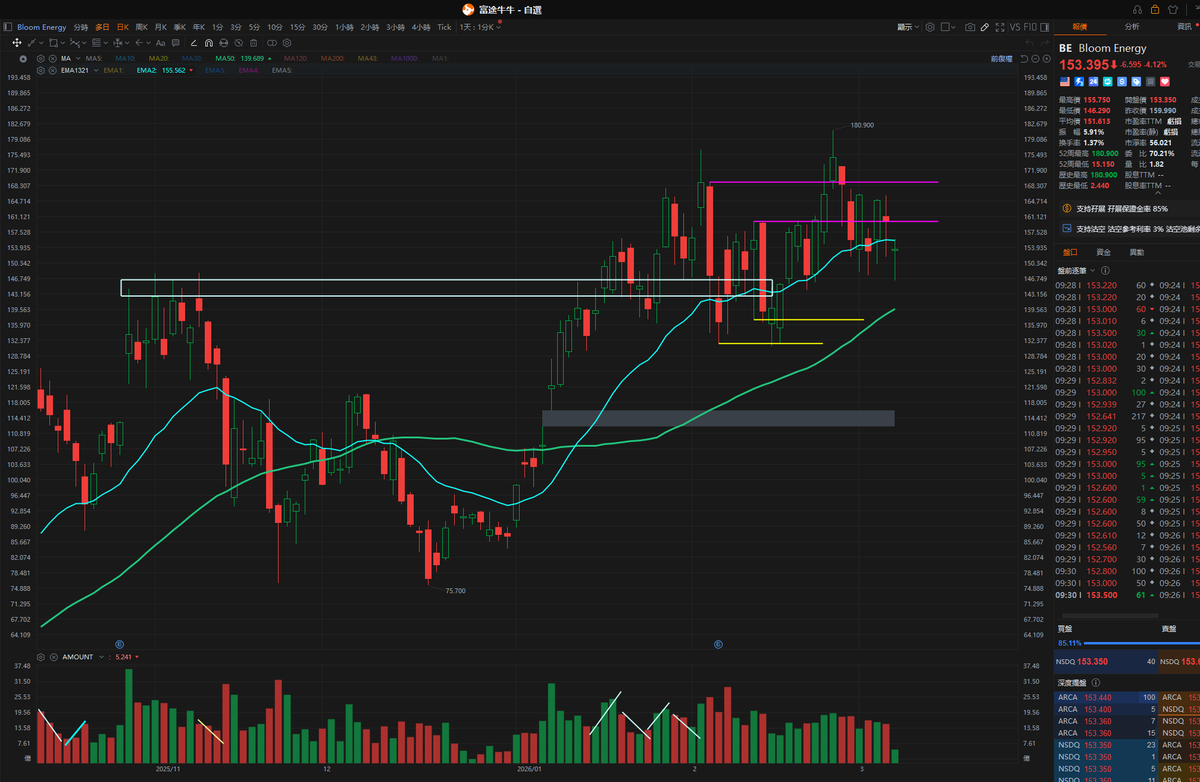The image size is (1200, 782).
Task: Toggle the continuous drawing link icon
Action: tap(271, 43)
